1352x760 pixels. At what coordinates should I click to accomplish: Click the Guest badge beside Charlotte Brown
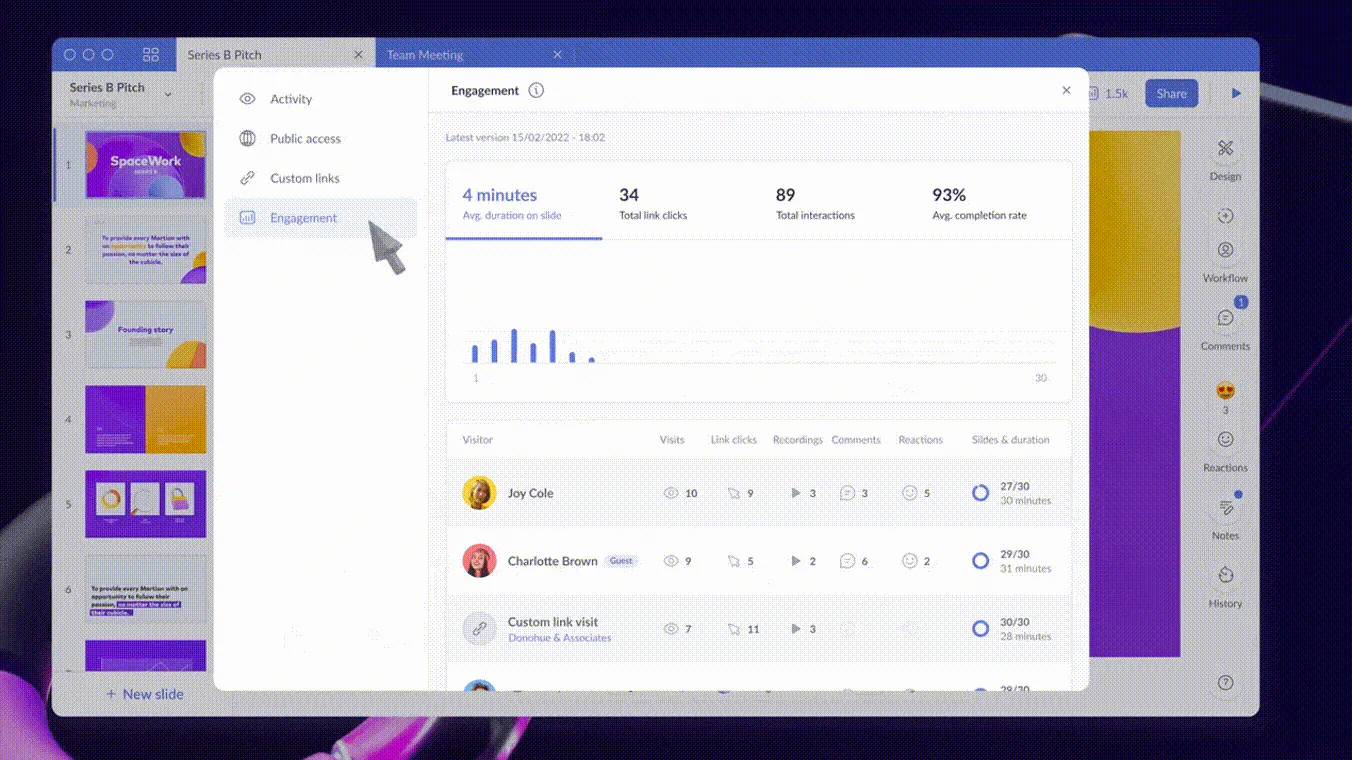621,561
